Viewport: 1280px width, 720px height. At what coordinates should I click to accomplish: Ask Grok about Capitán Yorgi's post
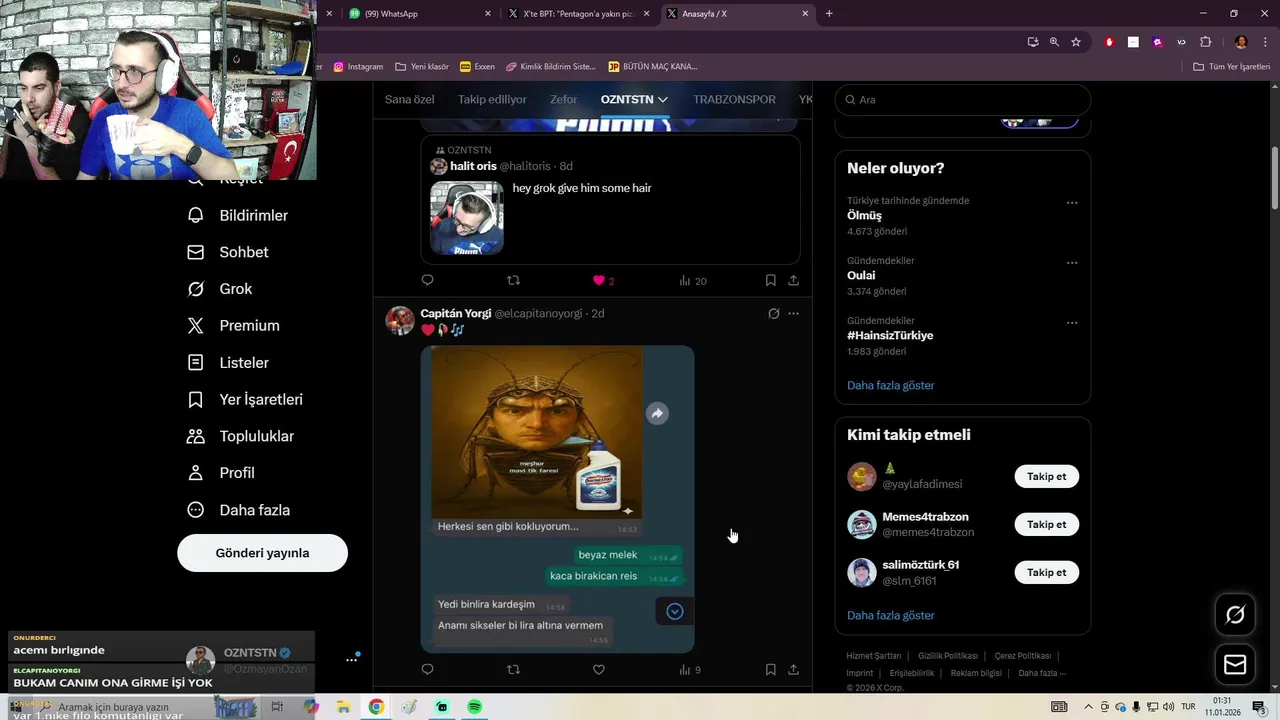click(773, 314)
